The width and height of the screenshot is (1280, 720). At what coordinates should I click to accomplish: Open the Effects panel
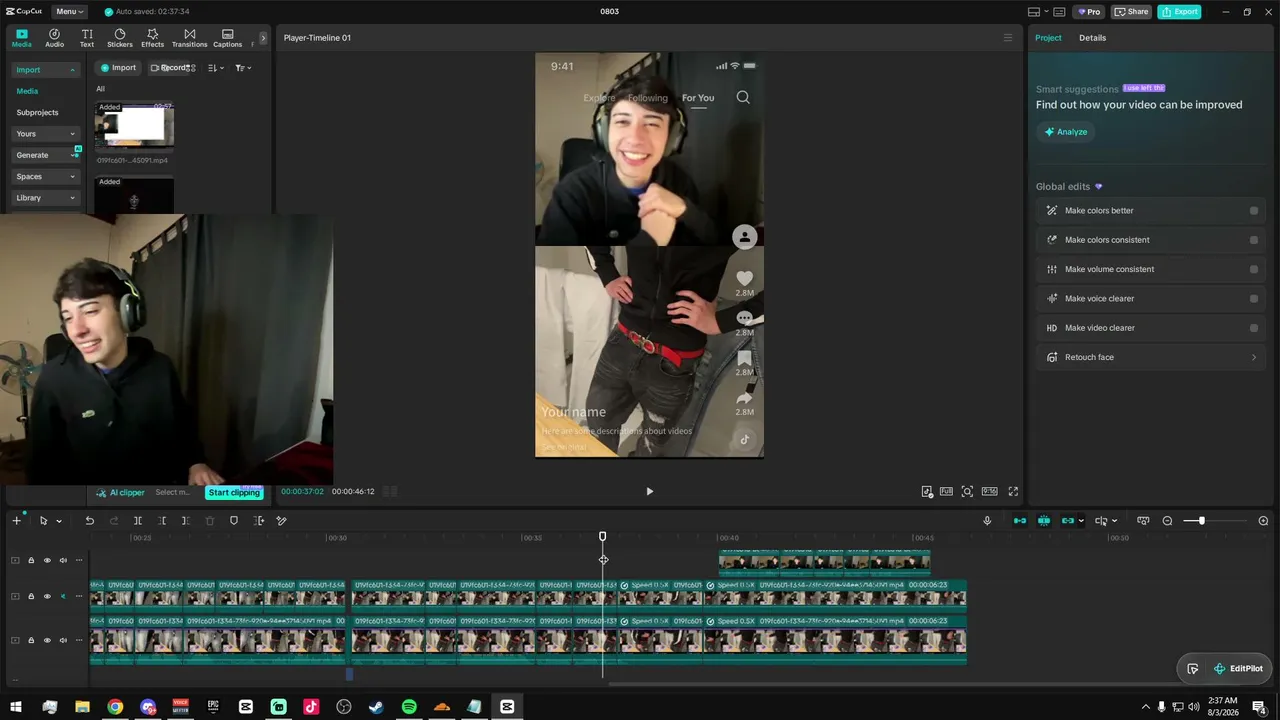pyautogui.click(x=152, y=38)
